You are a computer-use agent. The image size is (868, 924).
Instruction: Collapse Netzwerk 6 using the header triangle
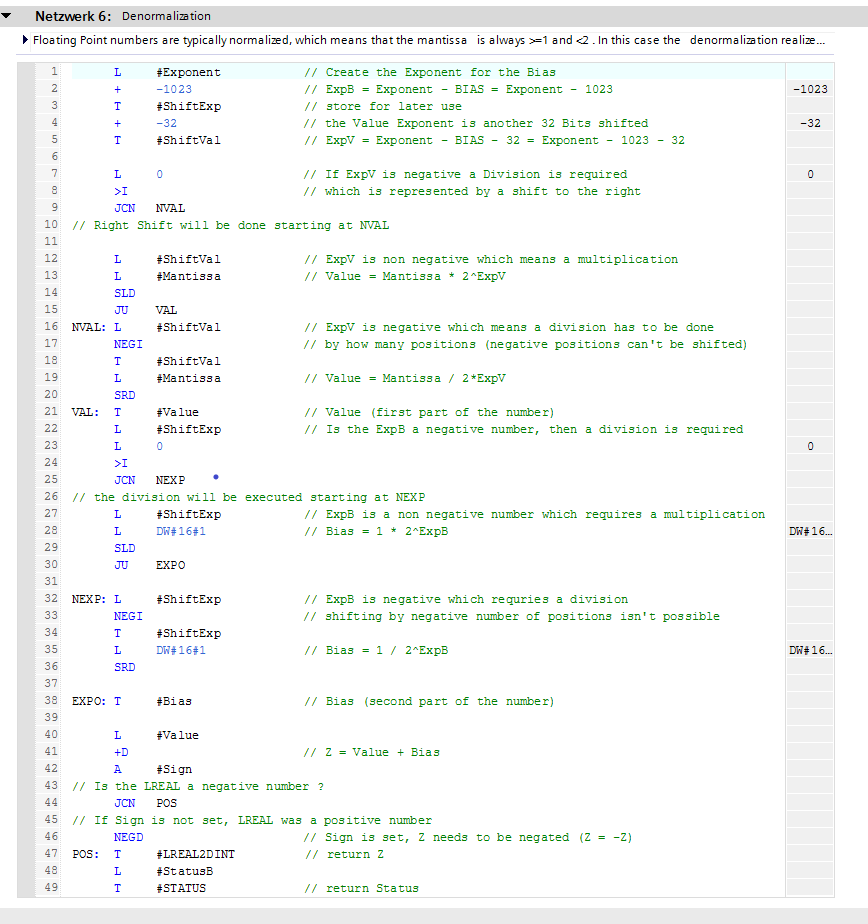[9, 16]
